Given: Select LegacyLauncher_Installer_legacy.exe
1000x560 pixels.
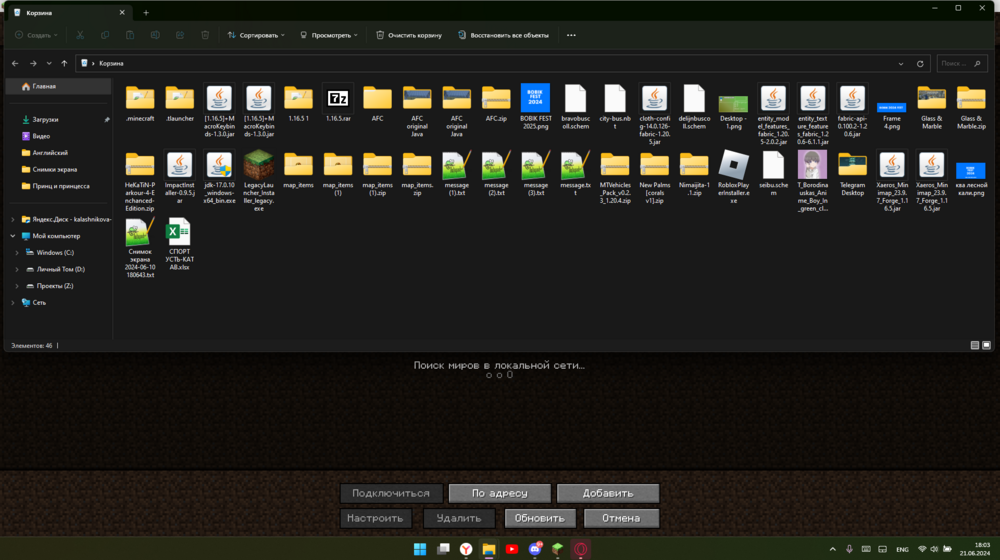Looking at the screenshot, I should [258, 181].
